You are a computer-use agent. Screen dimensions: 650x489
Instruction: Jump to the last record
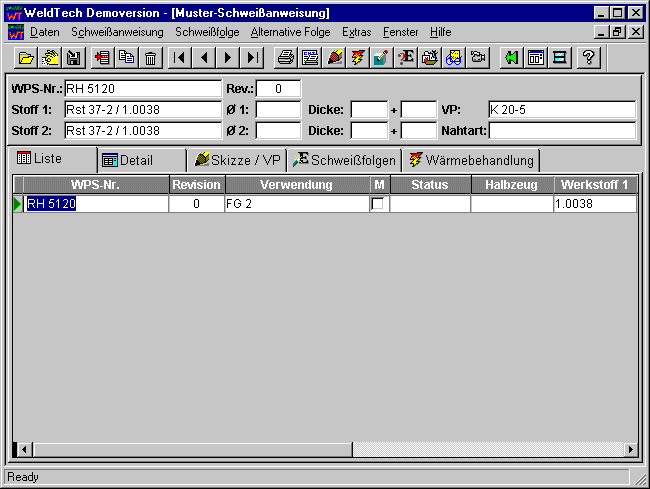(x=253, y=58)
